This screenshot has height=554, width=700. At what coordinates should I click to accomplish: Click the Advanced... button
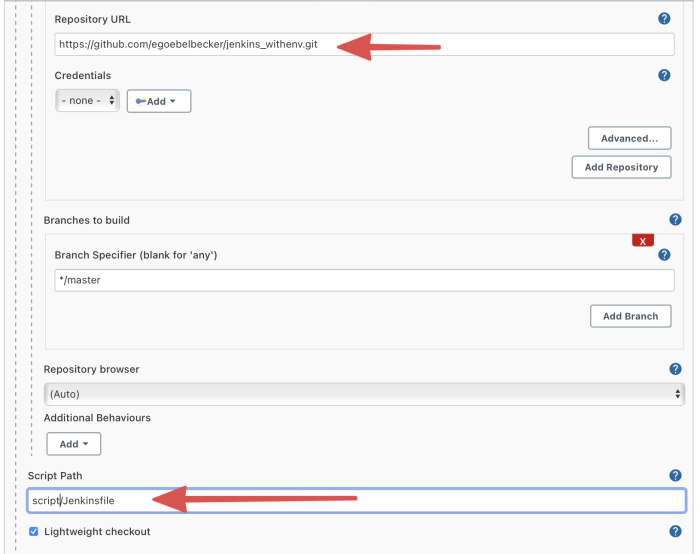(629, 138)
